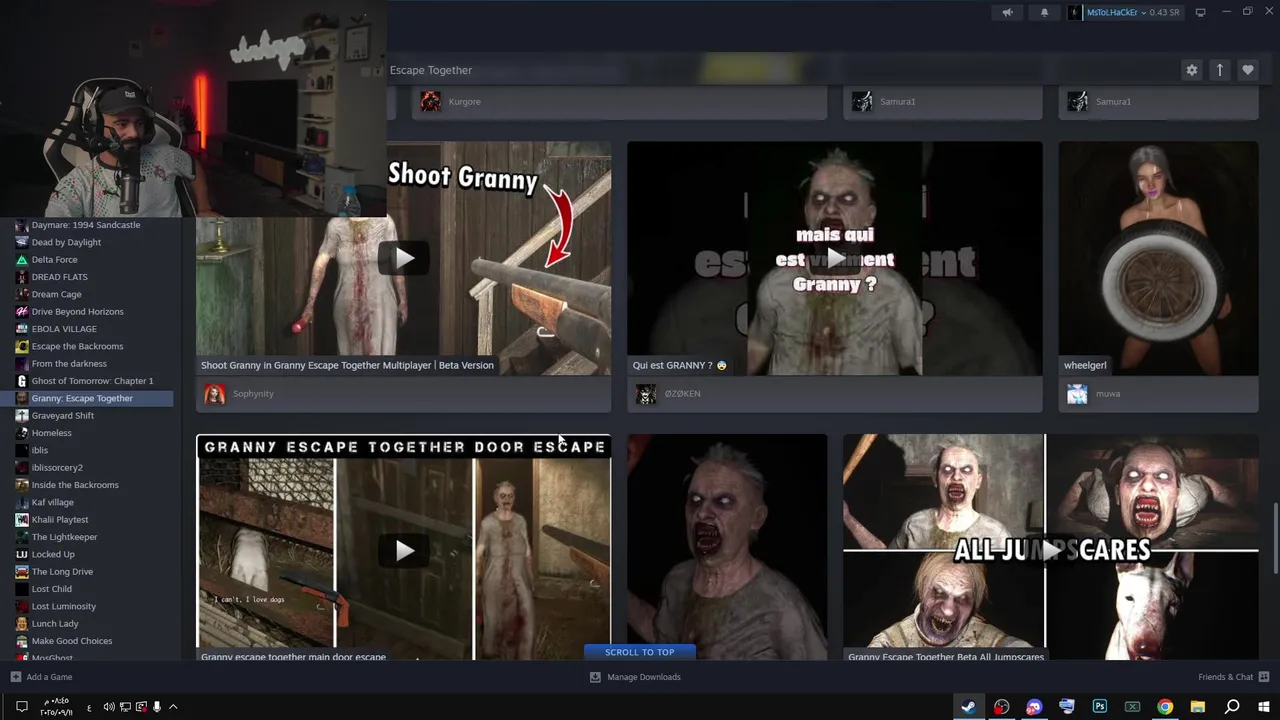The width and height of the screenshot is (1280, 720).
Task: Open Friends & Chat
Action: click(1233, 677)
